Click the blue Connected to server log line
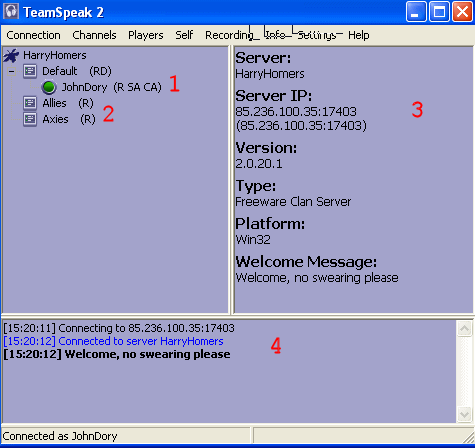The height and width of the screenshot is (448, 475). (113, 341)
